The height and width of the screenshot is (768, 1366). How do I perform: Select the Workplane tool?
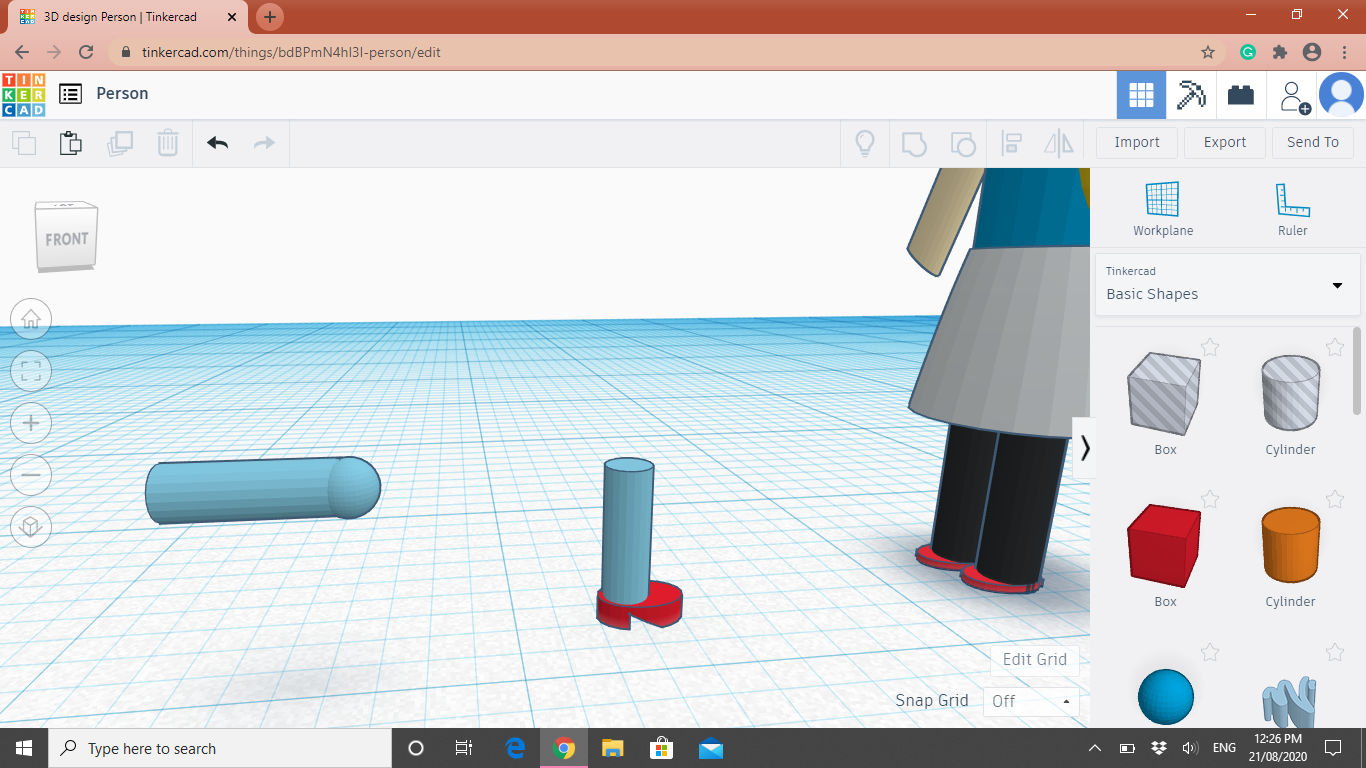point(1163,209)
